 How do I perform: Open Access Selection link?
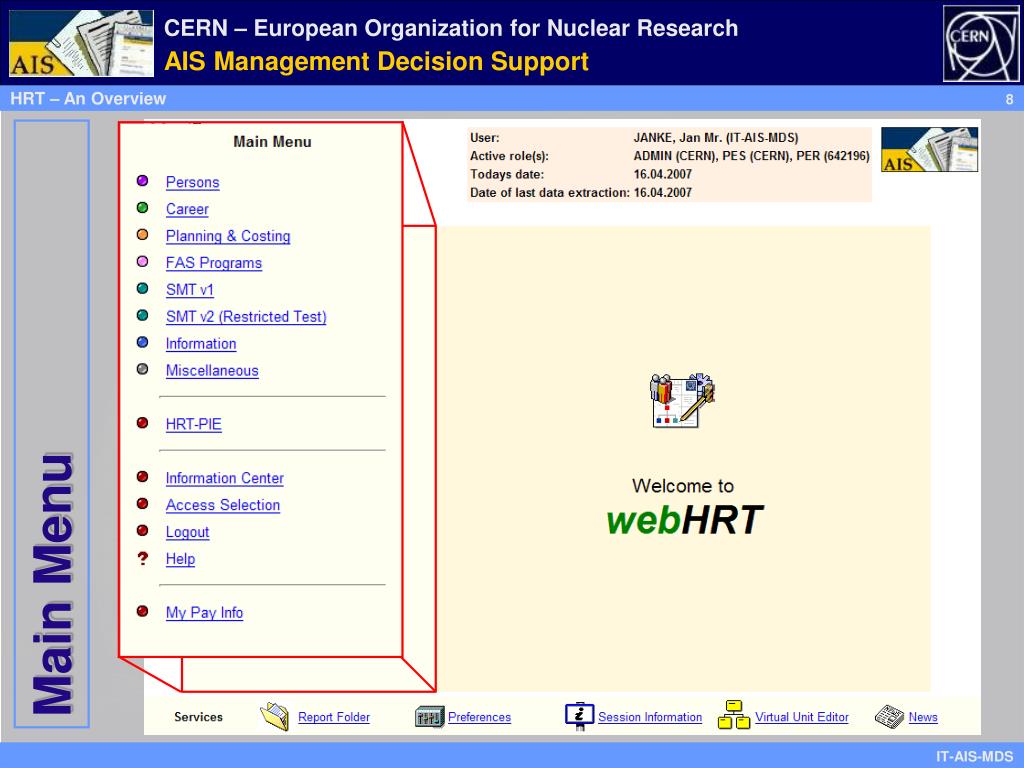[223, 505]
